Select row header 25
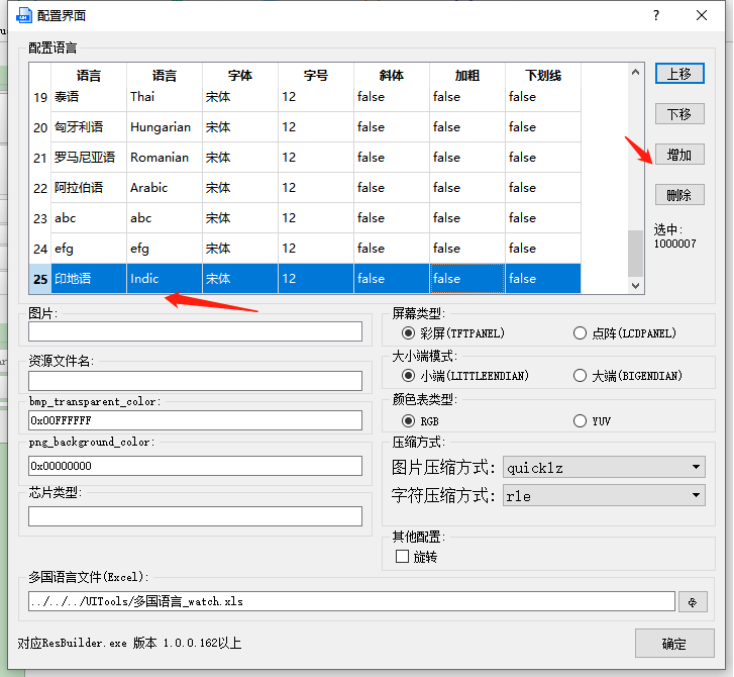The image size is (734, 677). (40, 279)
